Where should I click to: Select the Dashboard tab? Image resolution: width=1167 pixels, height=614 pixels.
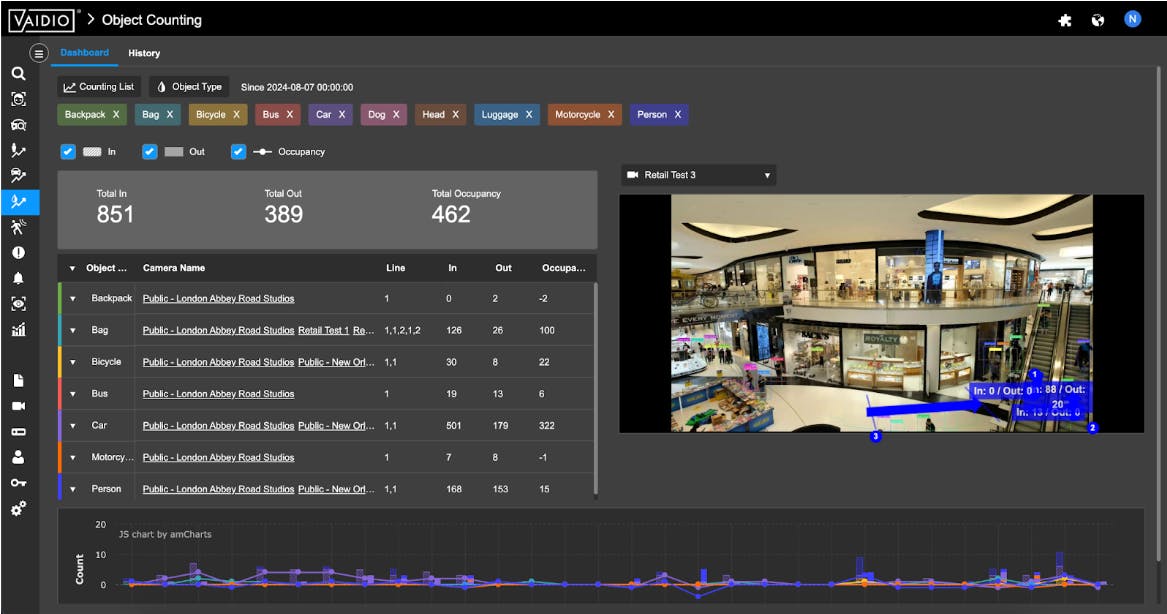[84, 53]
